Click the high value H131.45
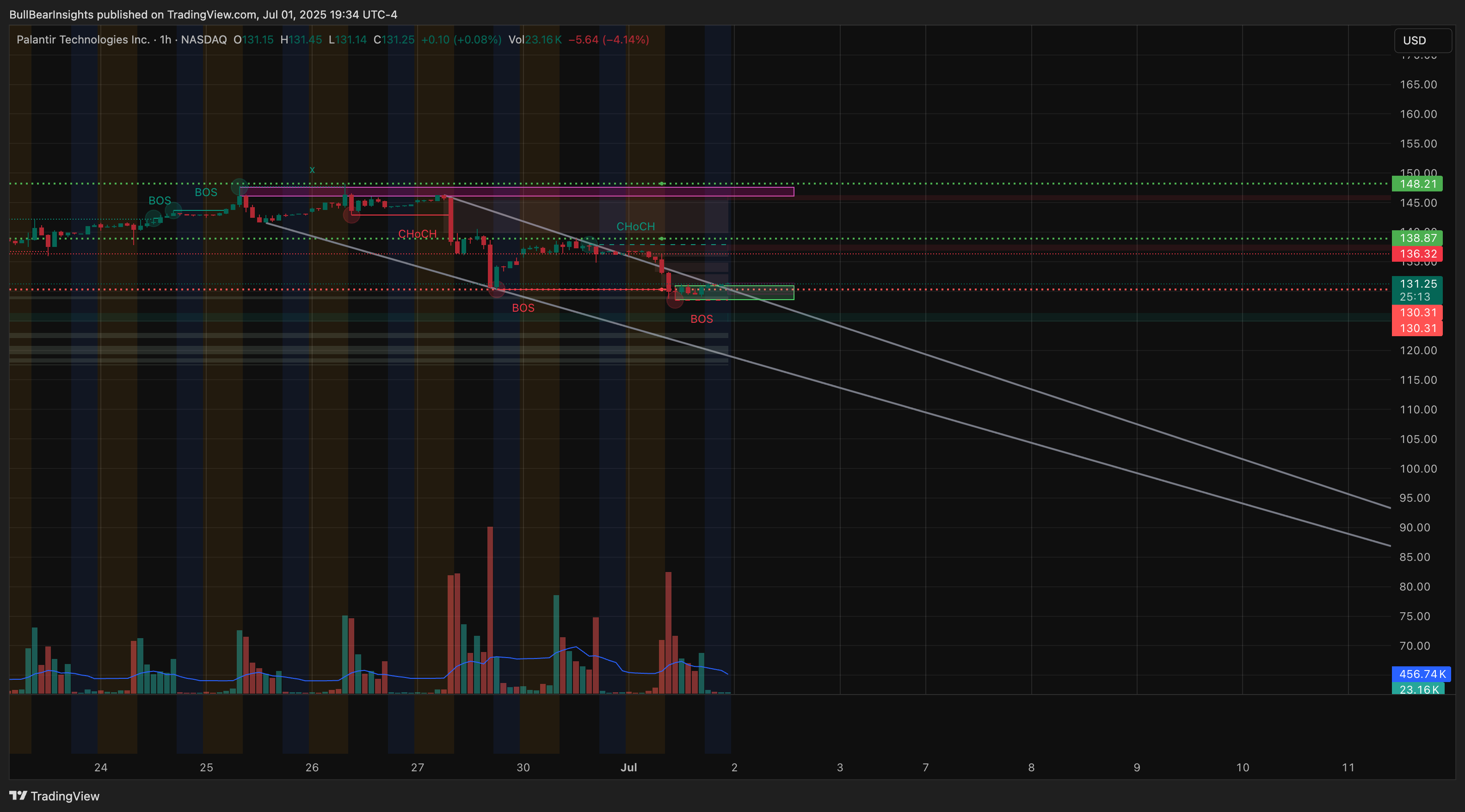 pos(302,40)
